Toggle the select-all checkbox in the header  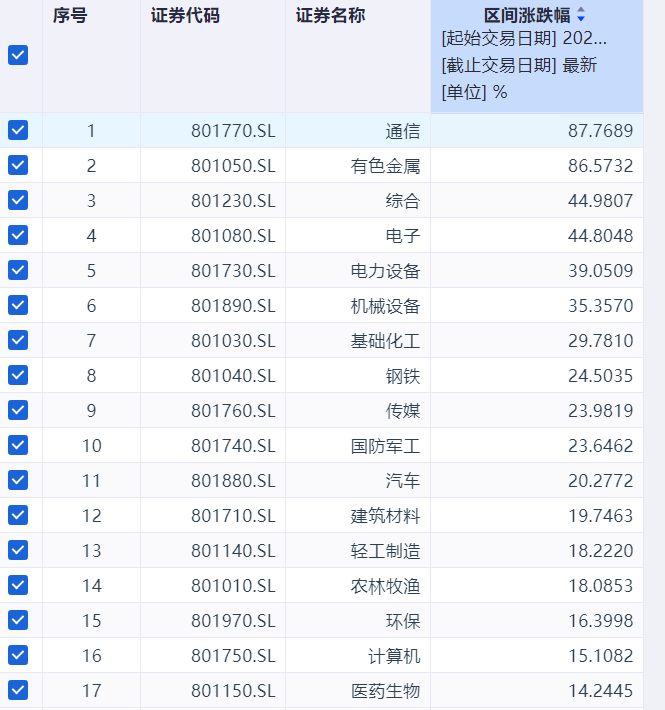coord(18,55)
